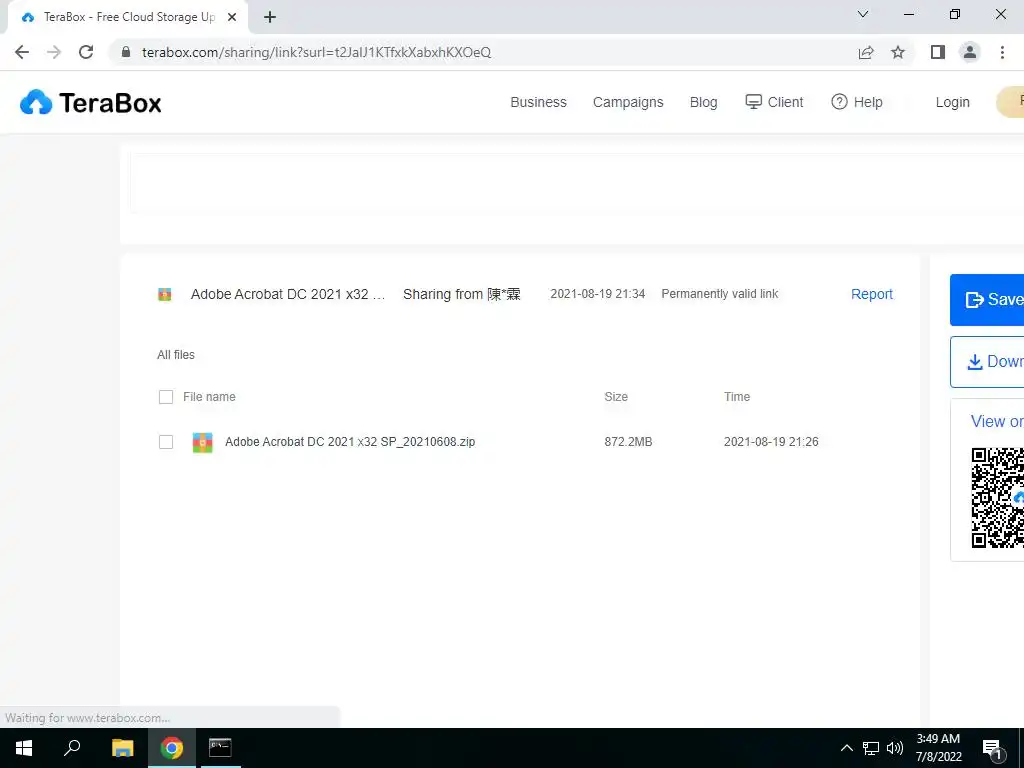
Task: Open the Campaigns menu item
Action: coord(628,103)
